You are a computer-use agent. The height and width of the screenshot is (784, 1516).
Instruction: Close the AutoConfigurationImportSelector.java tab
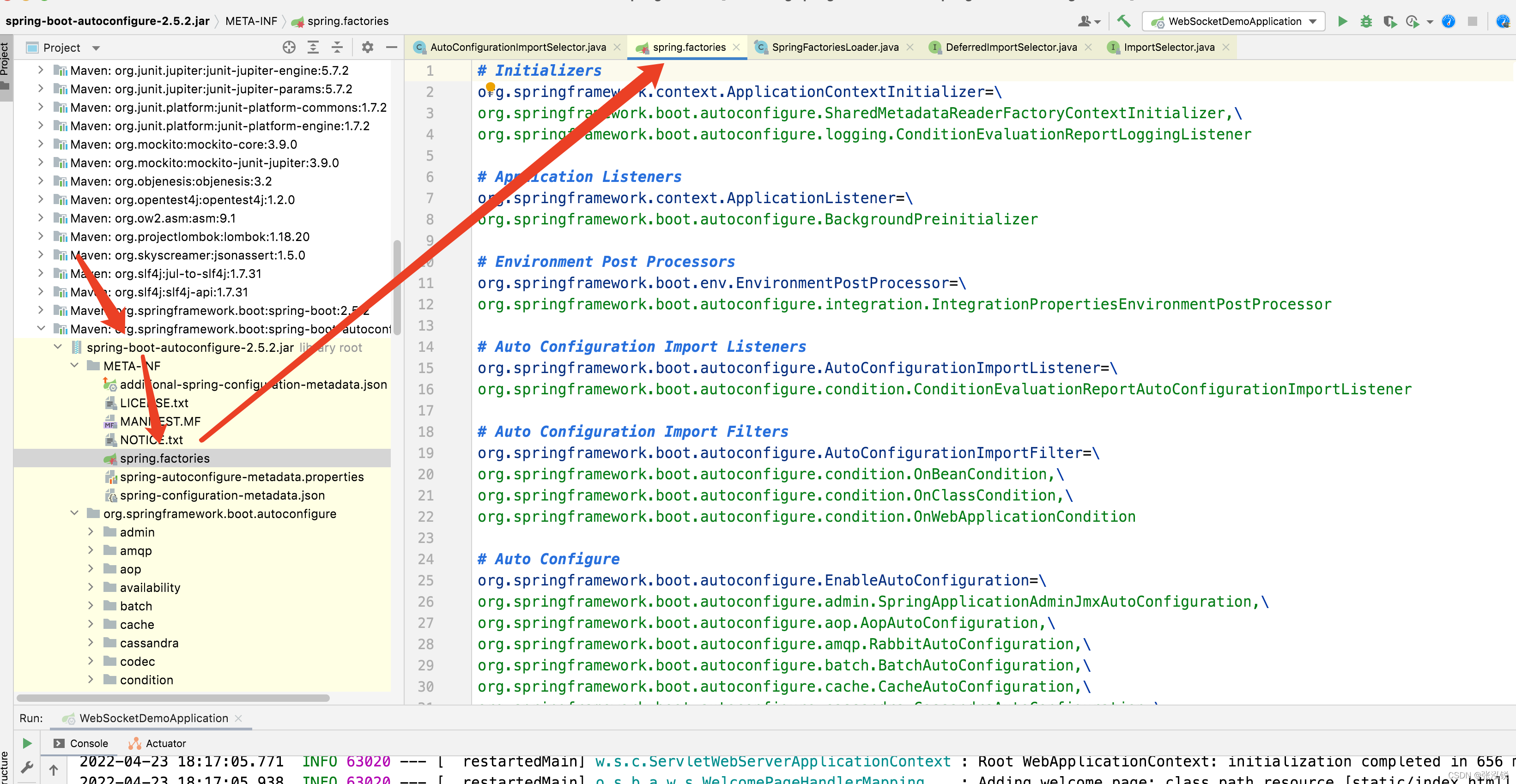pyautogui.click(x=617, y=47)
